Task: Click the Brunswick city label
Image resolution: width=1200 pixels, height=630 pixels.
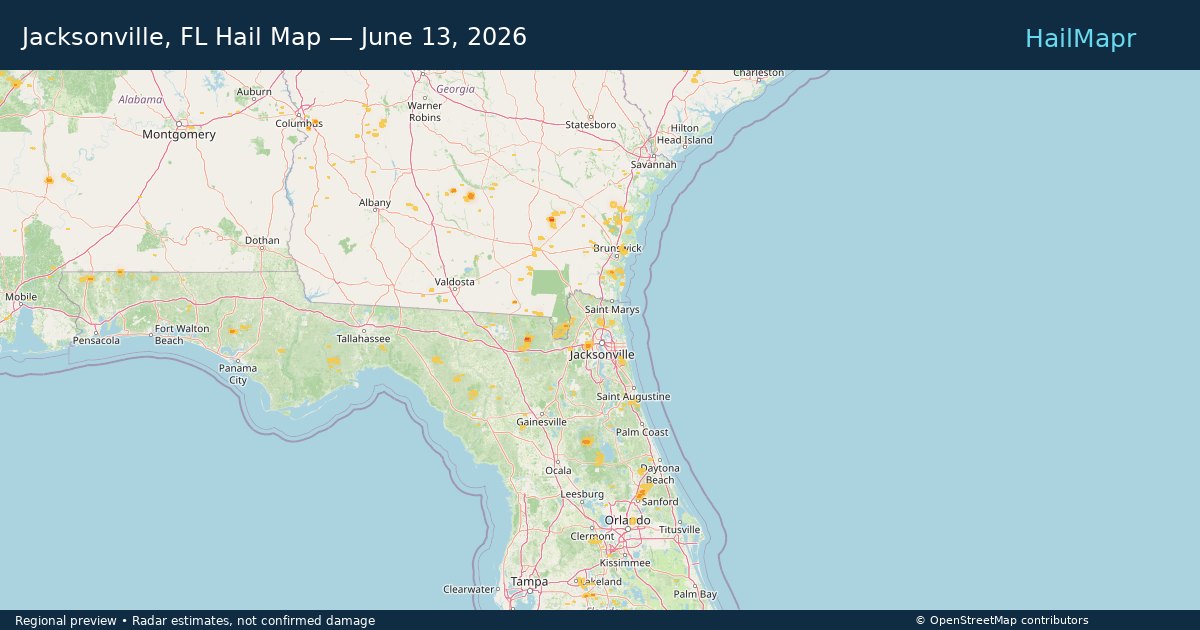Action: (x=618, y=248)
